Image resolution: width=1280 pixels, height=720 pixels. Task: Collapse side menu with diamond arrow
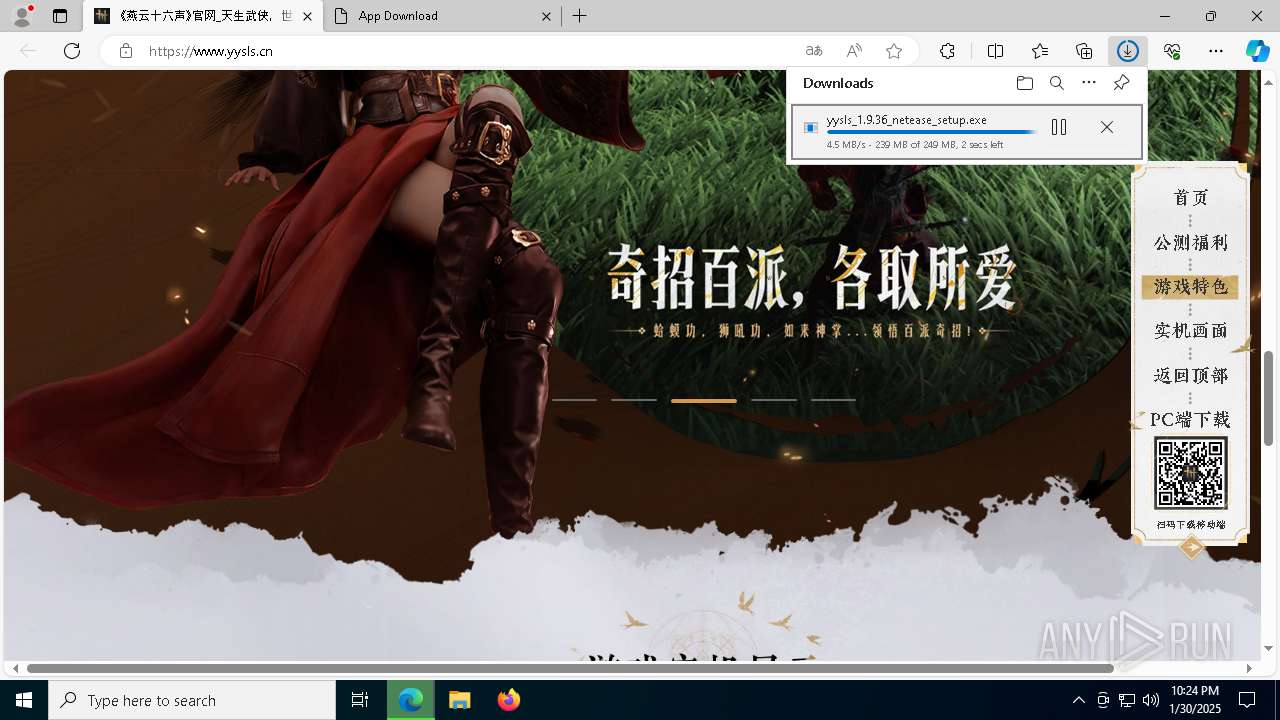tap(1191, 547)
